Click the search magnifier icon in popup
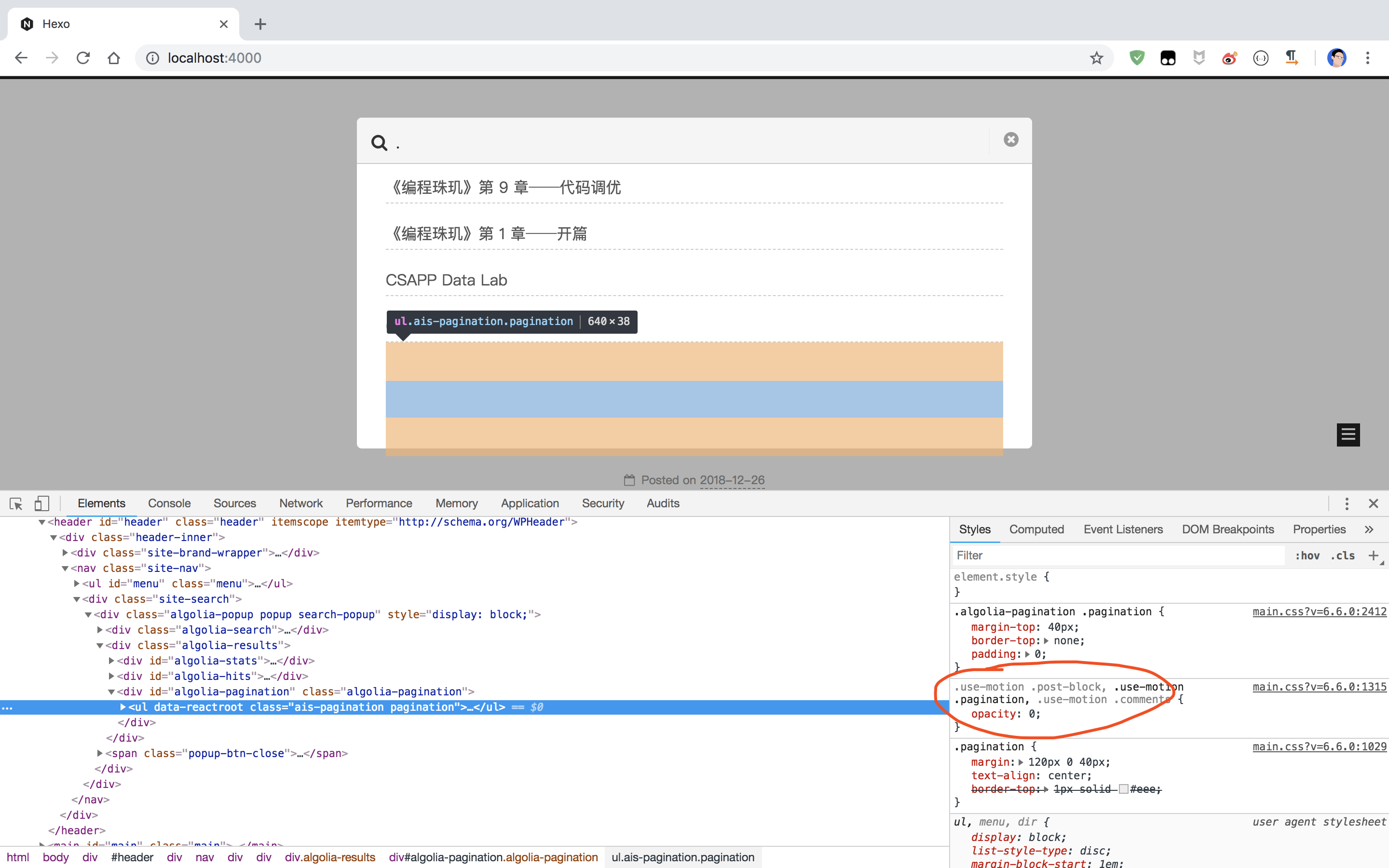1389x868 pixels. click(x=379, y=142)
